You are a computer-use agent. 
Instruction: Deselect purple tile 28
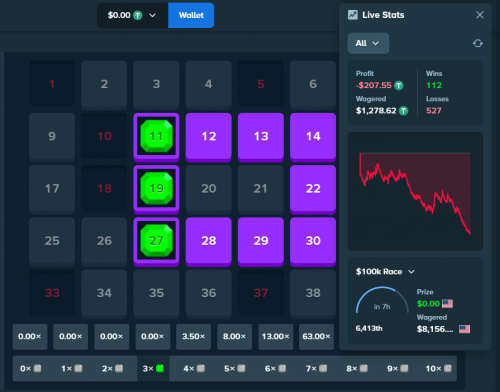point(209,242)
